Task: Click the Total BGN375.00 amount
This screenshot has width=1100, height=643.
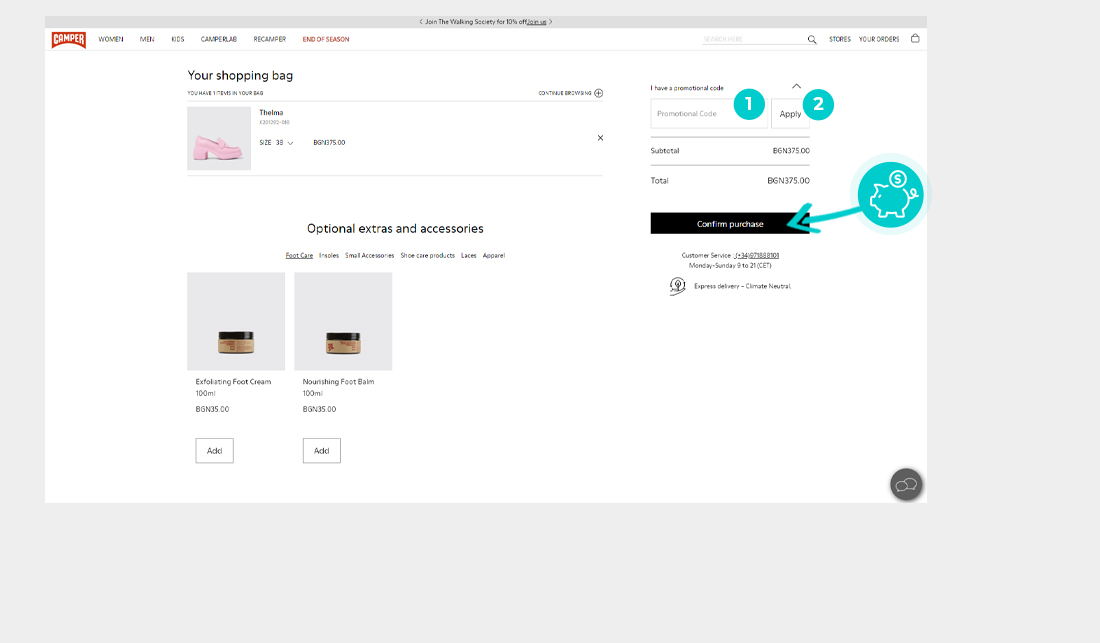Action: coord(789,180)
